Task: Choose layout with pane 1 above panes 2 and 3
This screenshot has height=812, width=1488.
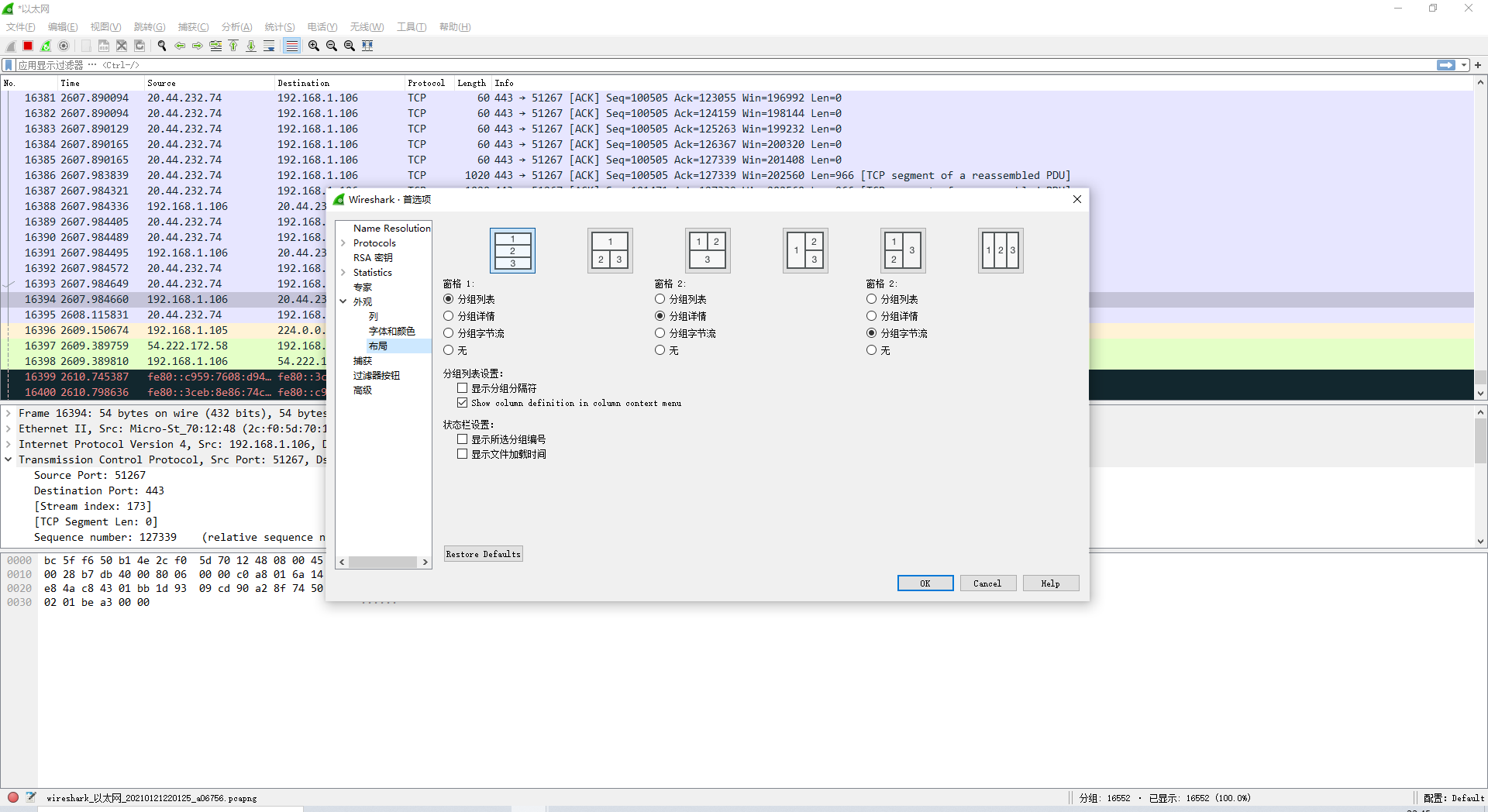Action: (610, 250)
